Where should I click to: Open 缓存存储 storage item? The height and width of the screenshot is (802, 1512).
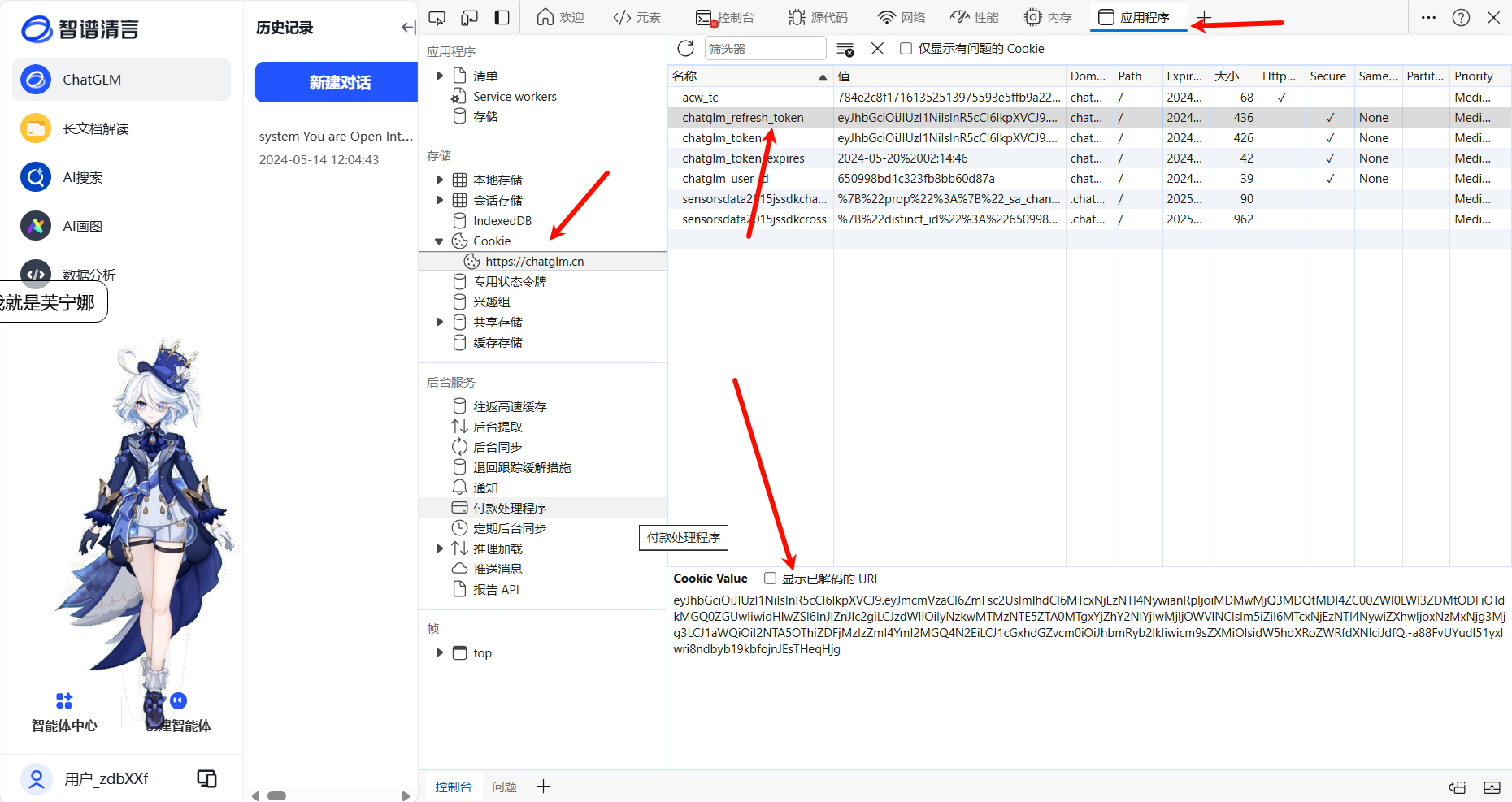[487, 342]
